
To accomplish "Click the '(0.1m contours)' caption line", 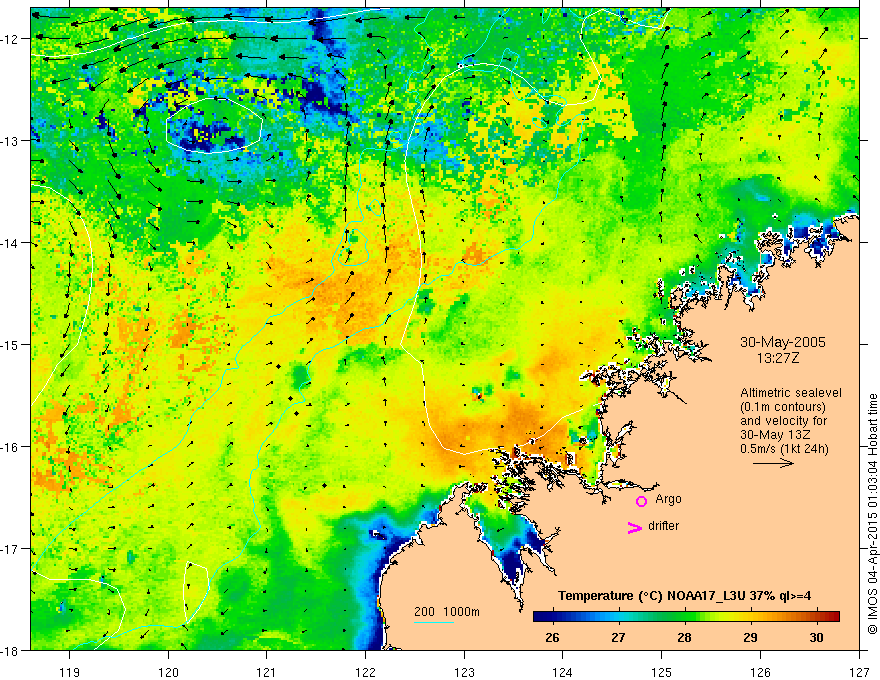I will pos(783,407).
